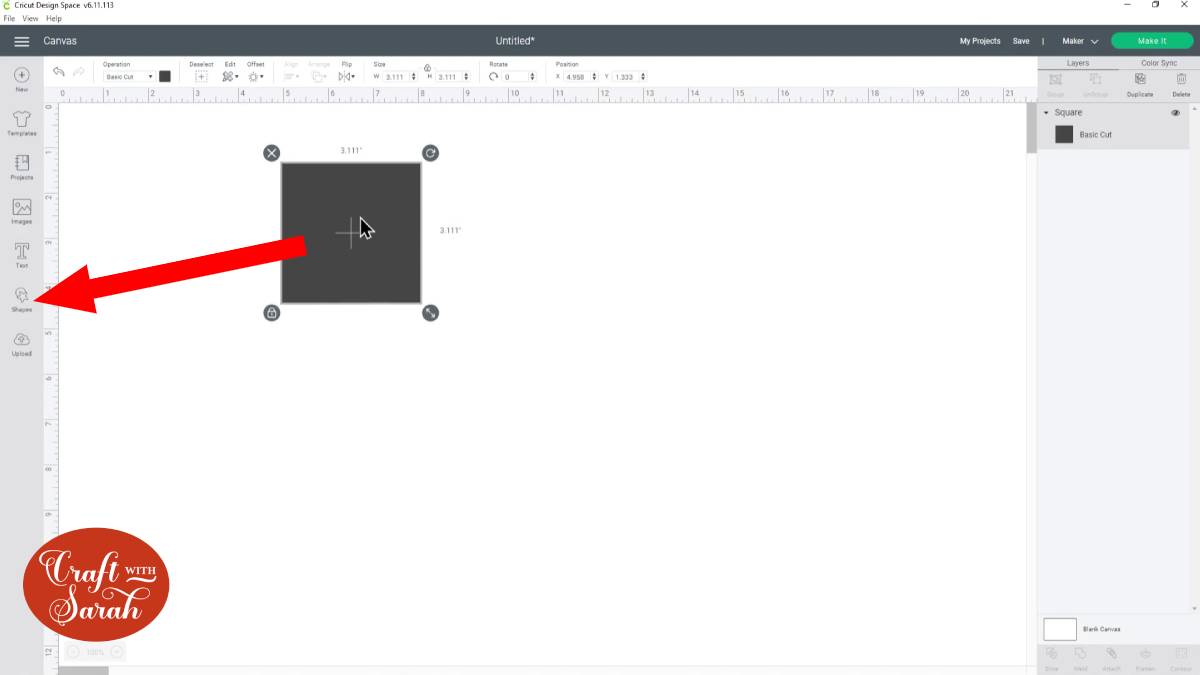
Task: Click the width field stepper arrows
Action: click(414, 77)
